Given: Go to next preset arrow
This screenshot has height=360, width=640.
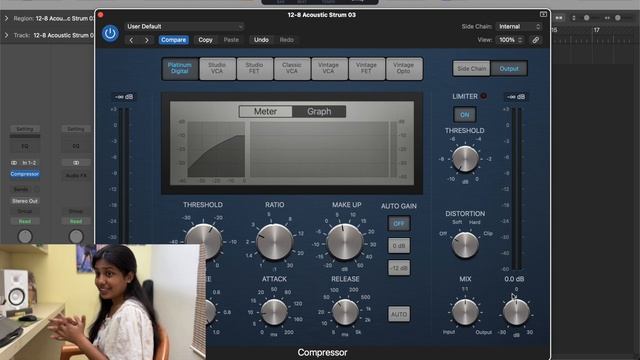Looking at the screenshot, I should tap(147, 40).
